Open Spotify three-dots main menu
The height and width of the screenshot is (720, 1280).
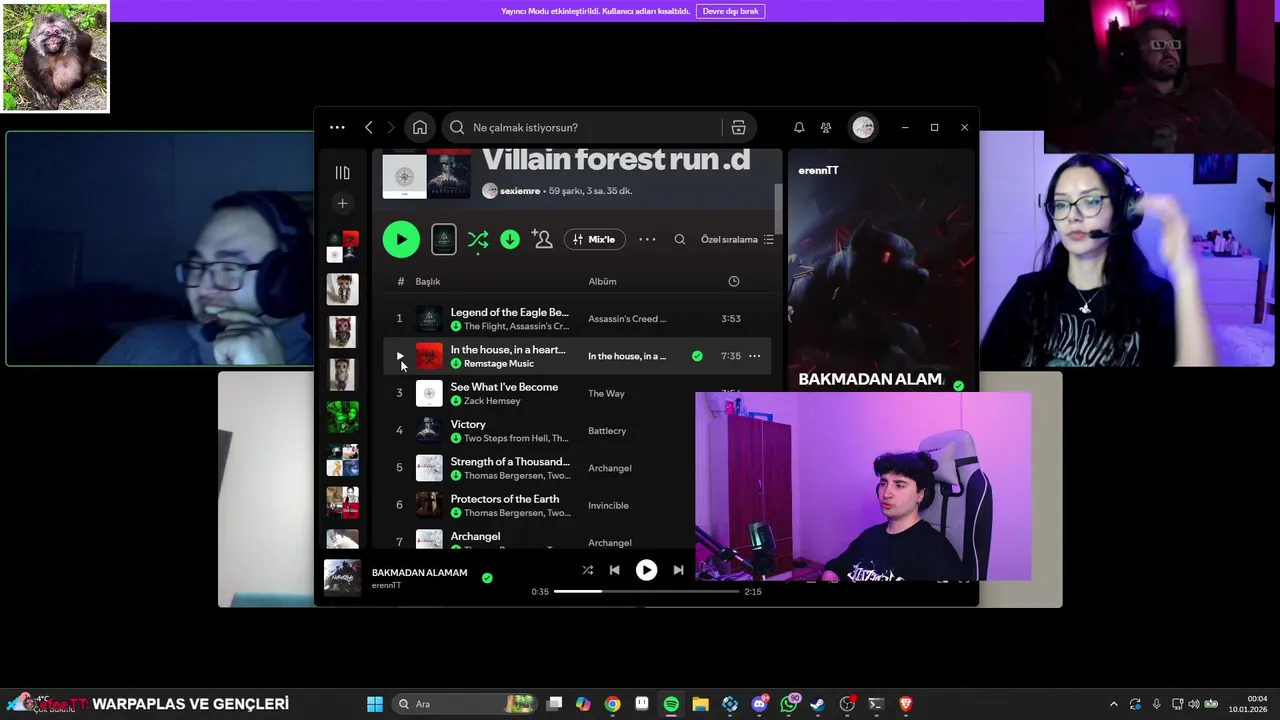337,127
